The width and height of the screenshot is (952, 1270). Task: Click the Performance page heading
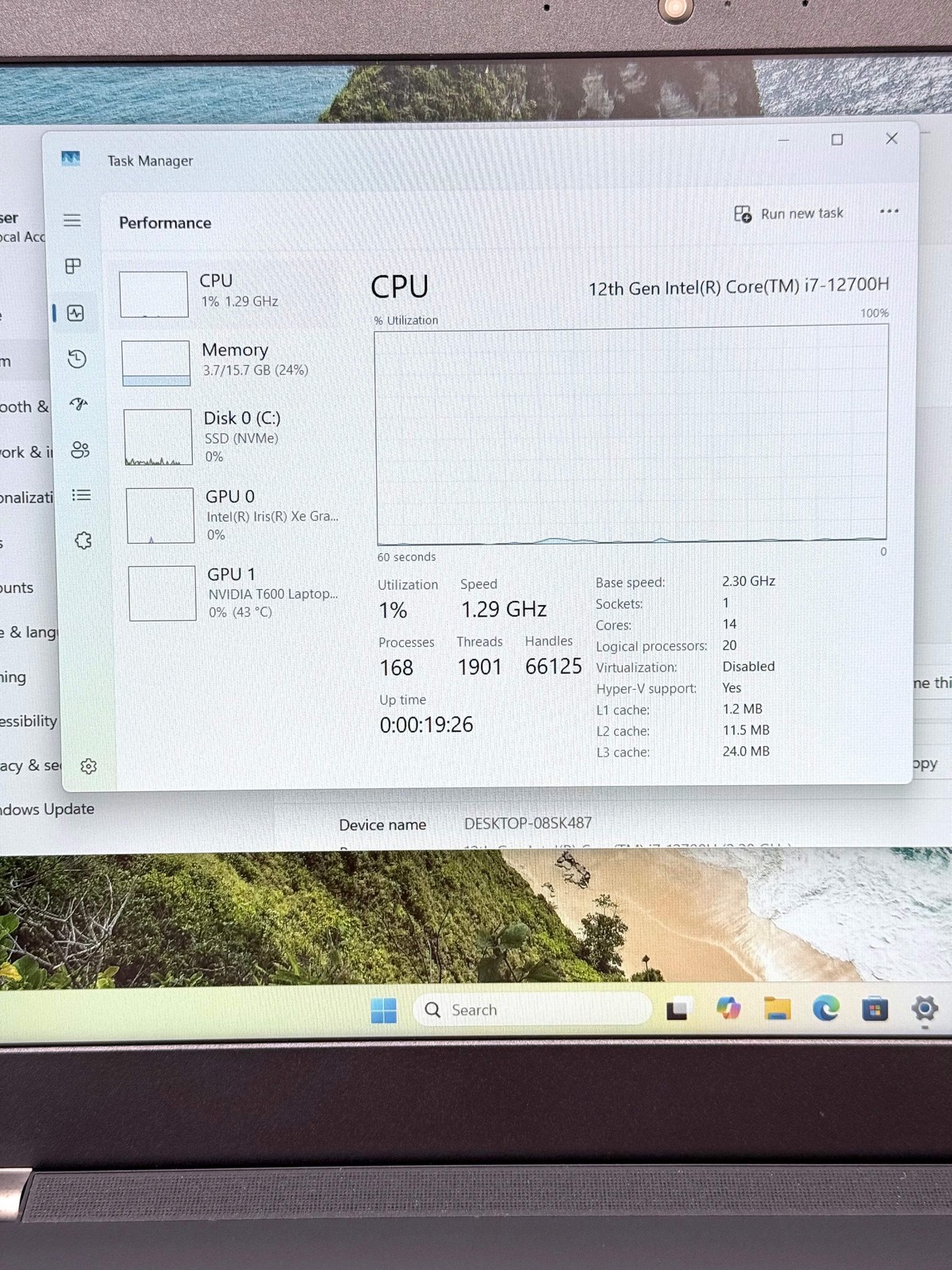coord(165,223)
